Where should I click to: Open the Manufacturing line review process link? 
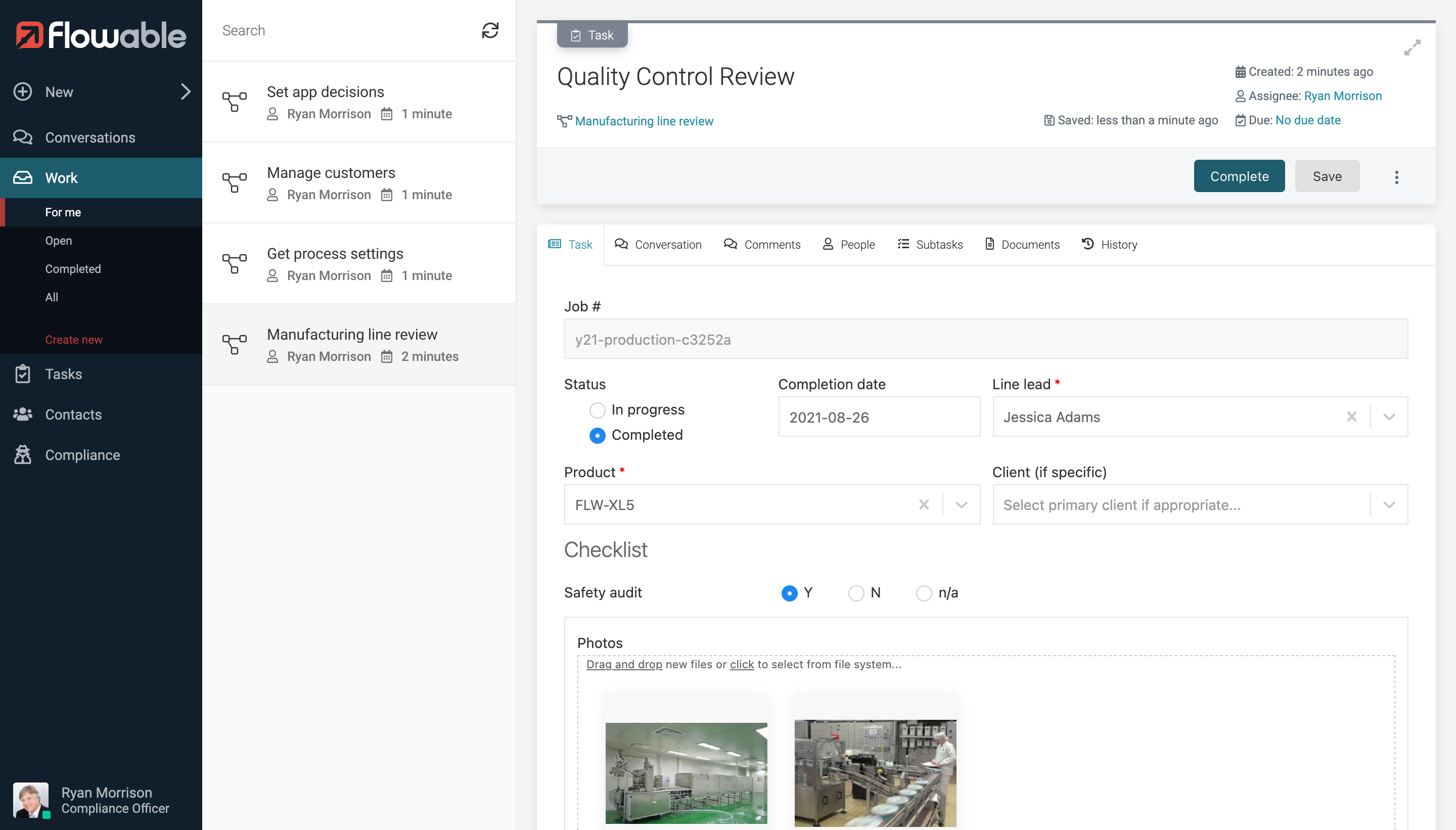[644, 121]
